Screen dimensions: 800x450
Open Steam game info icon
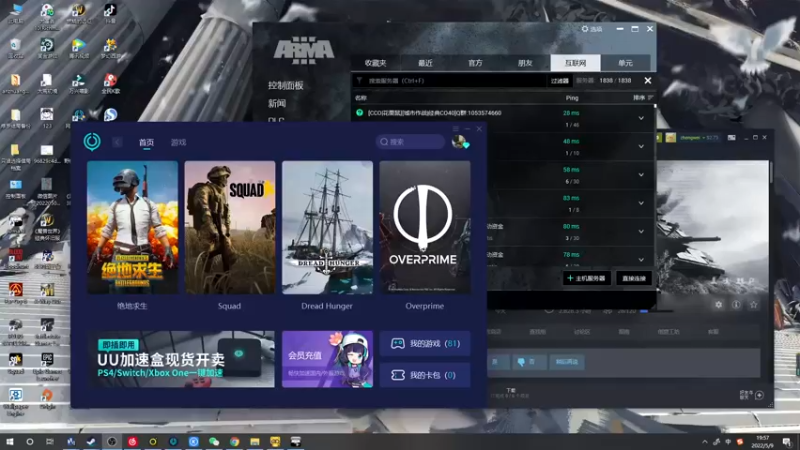[x=736, y=305]
